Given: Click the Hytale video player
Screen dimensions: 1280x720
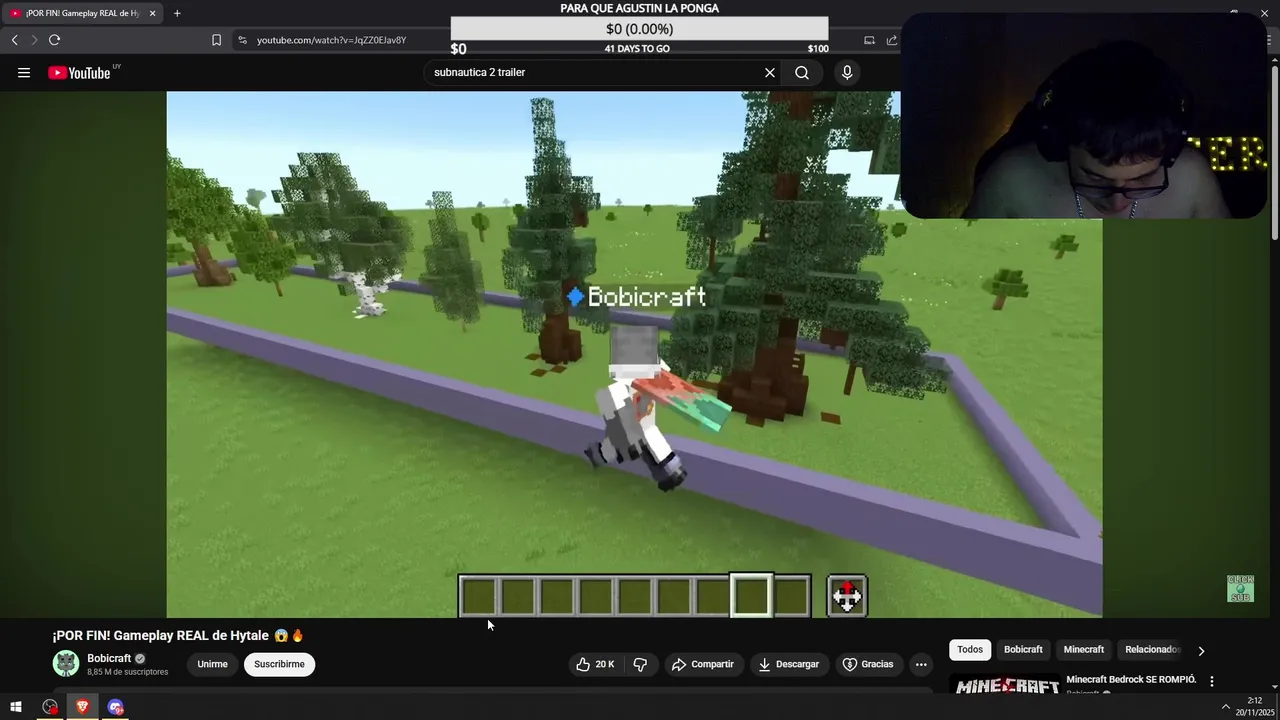Looking at the screenshot, I should [634, 354].
